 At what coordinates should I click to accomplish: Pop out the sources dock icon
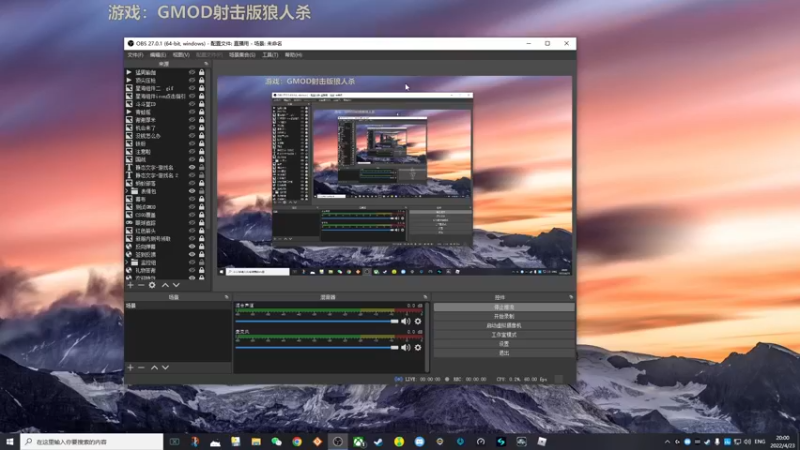tap(206, 64)
